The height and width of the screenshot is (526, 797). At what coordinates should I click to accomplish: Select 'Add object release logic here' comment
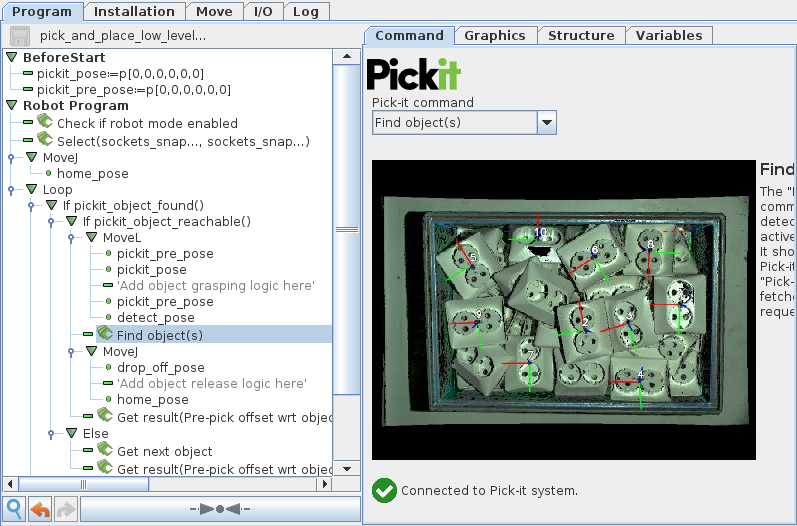[x=212, y=383]
